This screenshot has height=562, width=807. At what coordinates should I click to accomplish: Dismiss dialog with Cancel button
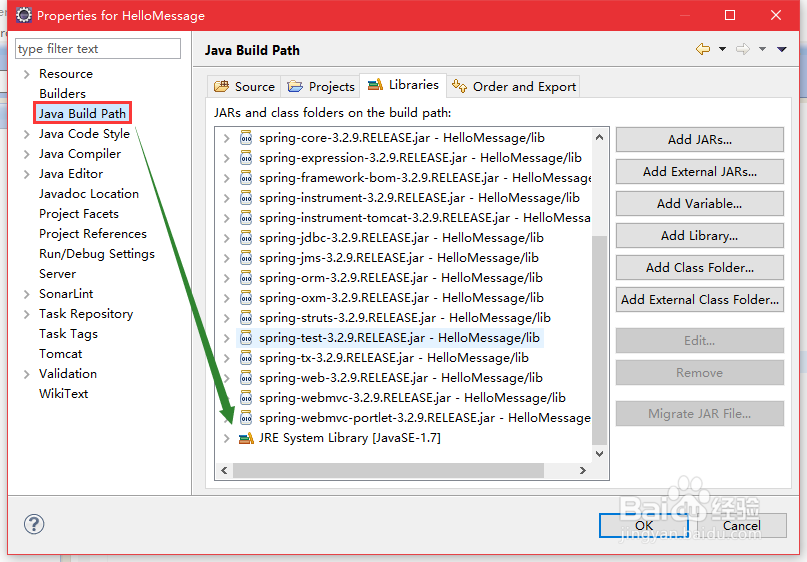[741, 525]
